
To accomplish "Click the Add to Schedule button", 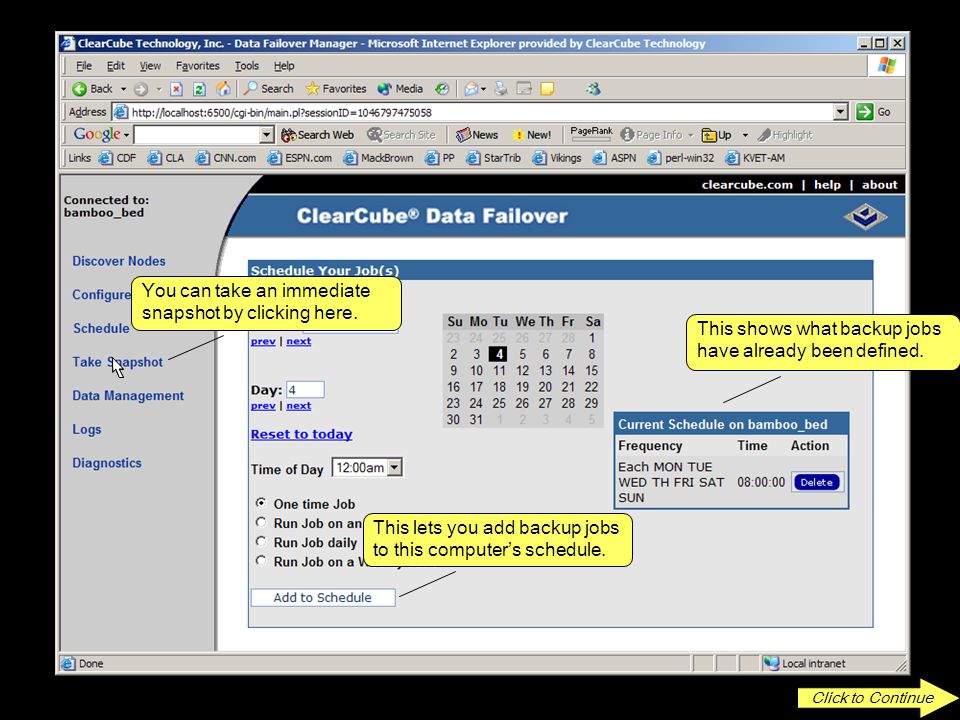I will tap(323, 598).
